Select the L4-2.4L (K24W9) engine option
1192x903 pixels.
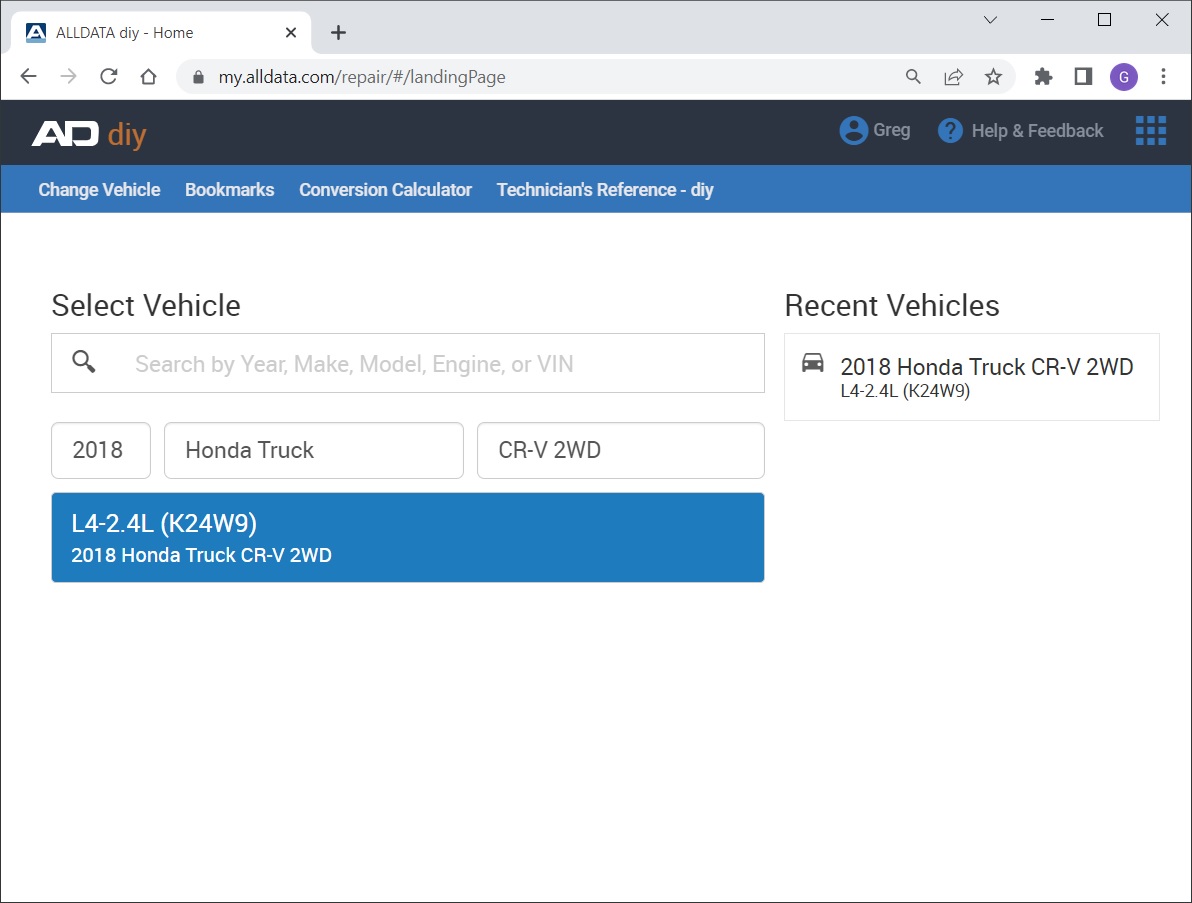click(x=407, y=537)
